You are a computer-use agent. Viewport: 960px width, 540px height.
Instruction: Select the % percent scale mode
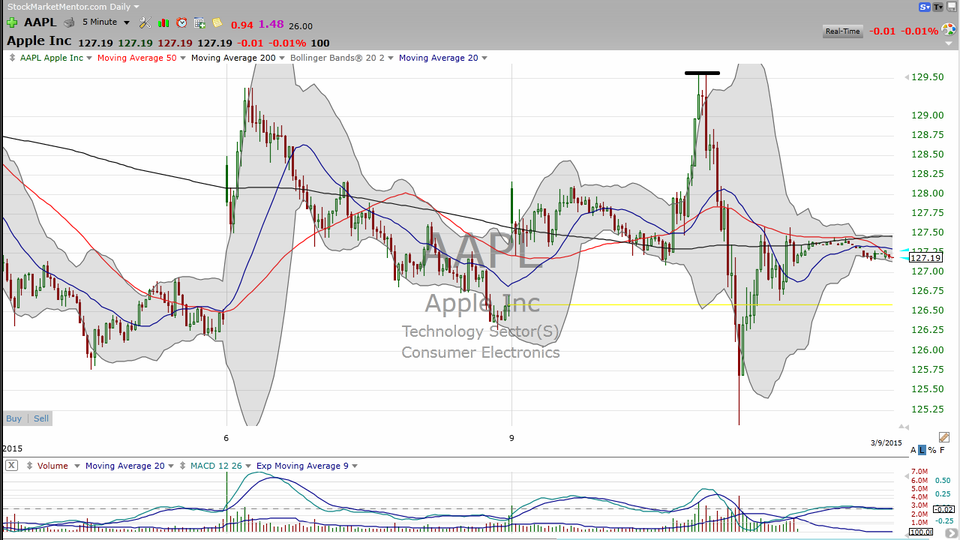point(932,450)
